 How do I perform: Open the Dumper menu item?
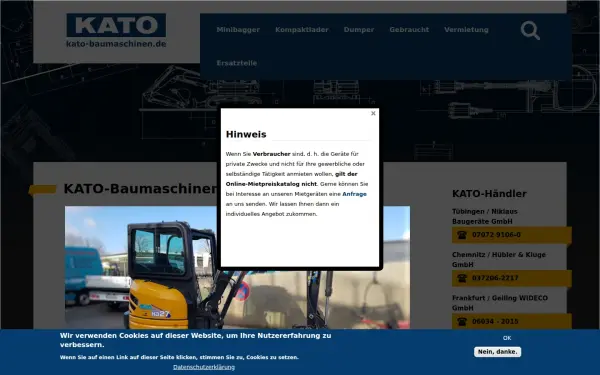[359, 29]
